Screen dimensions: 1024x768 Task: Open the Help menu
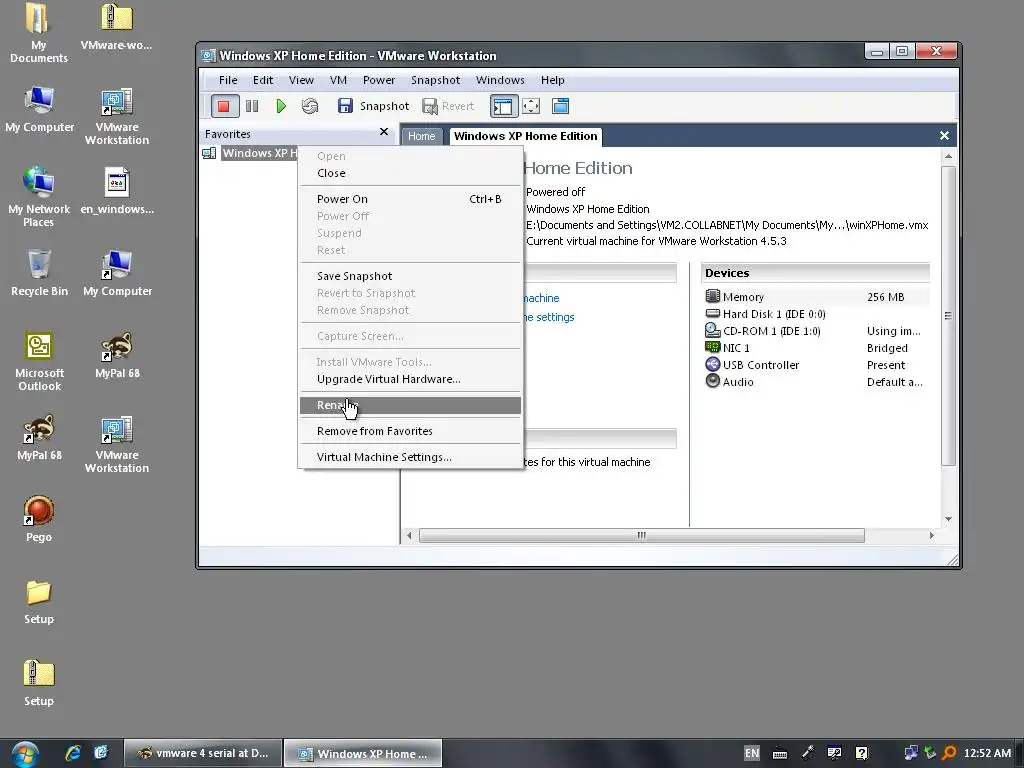[x=552, y=80]
